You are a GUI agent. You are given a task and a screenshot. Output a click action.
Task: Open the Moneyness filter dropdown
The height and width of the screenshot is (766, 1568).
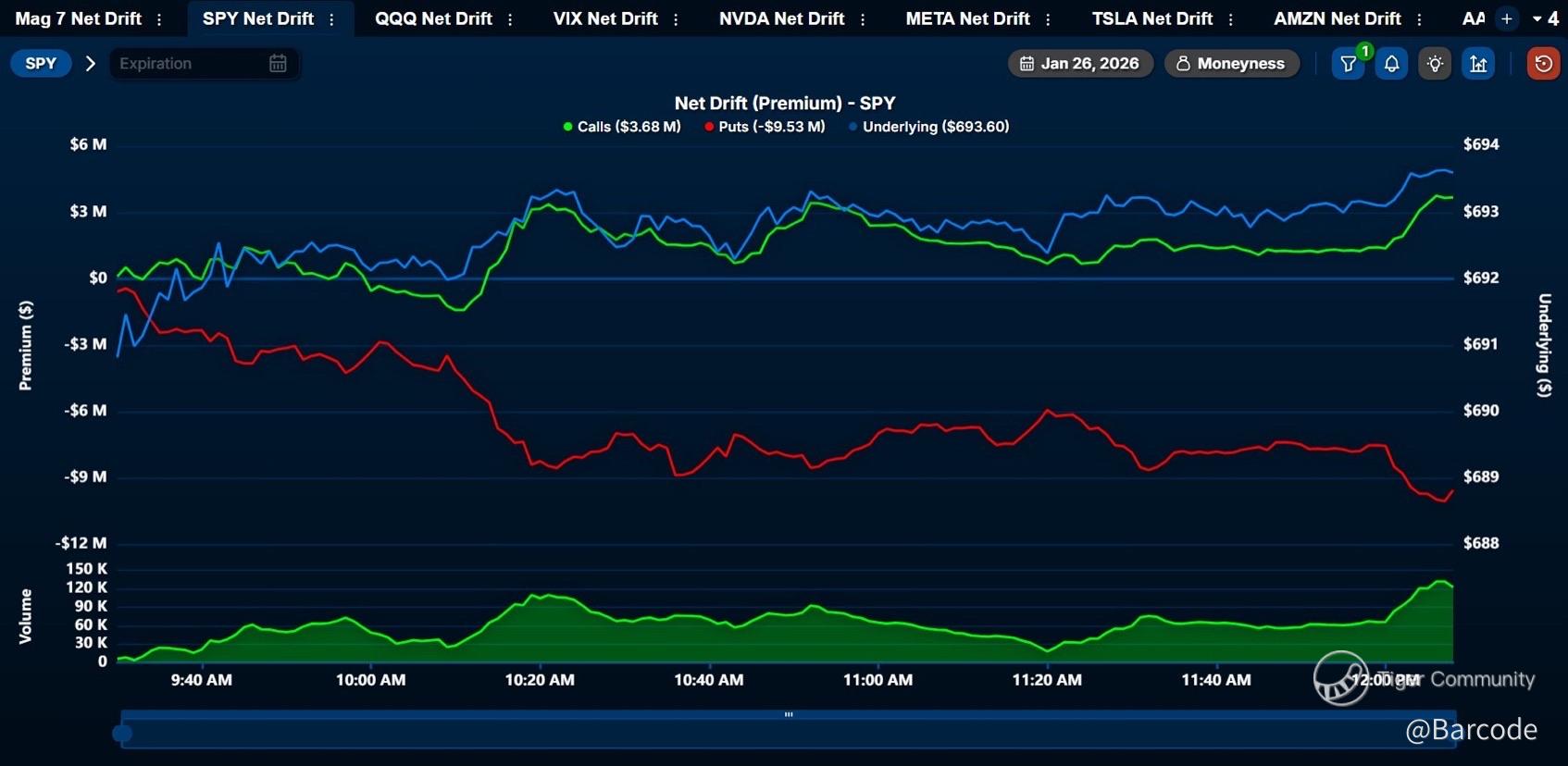(x=1231, y=63)
